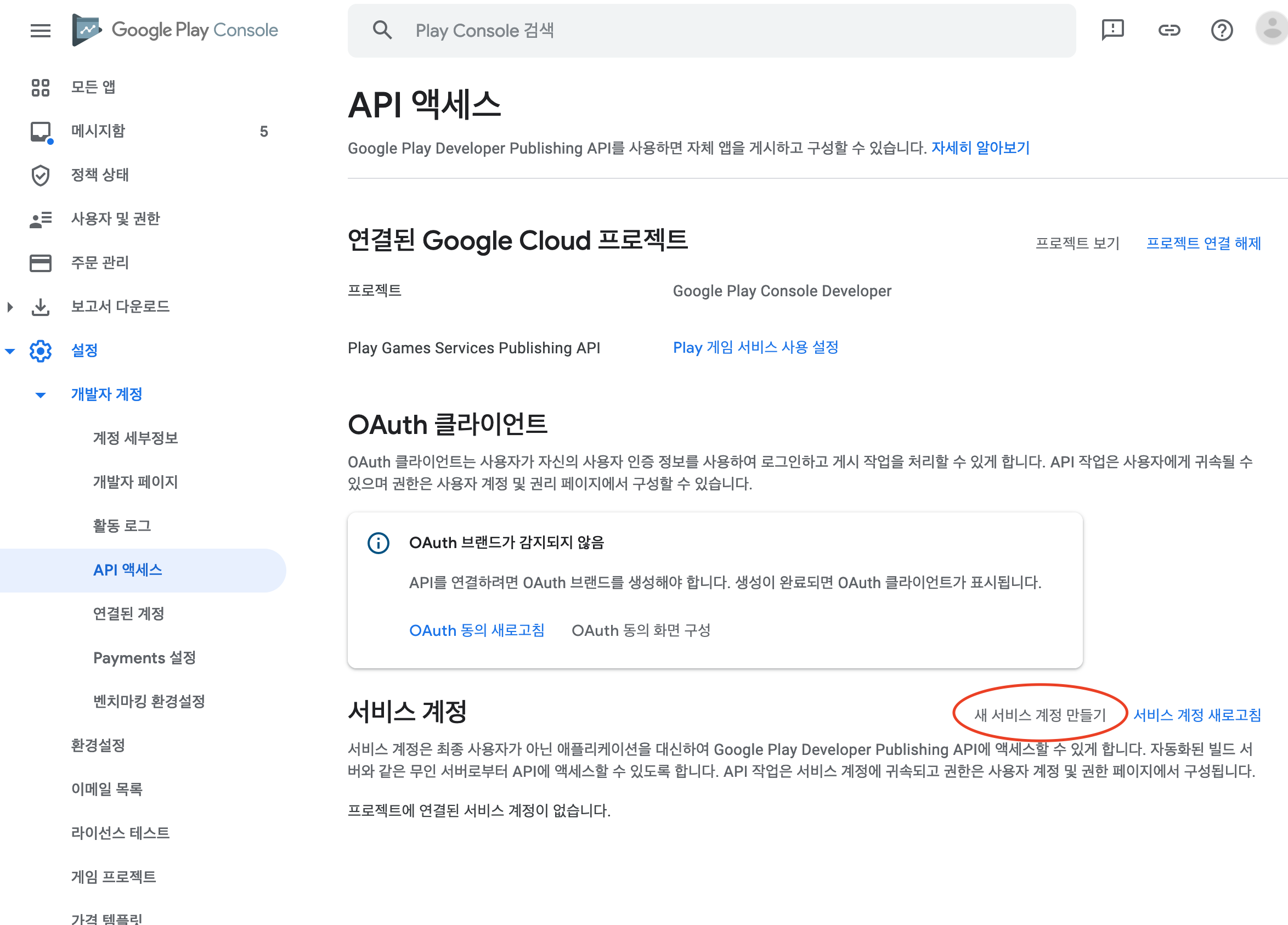Select 연결된 계정 in sidebar
This screenshot has height=925, width=1288.
pos(128,614)
